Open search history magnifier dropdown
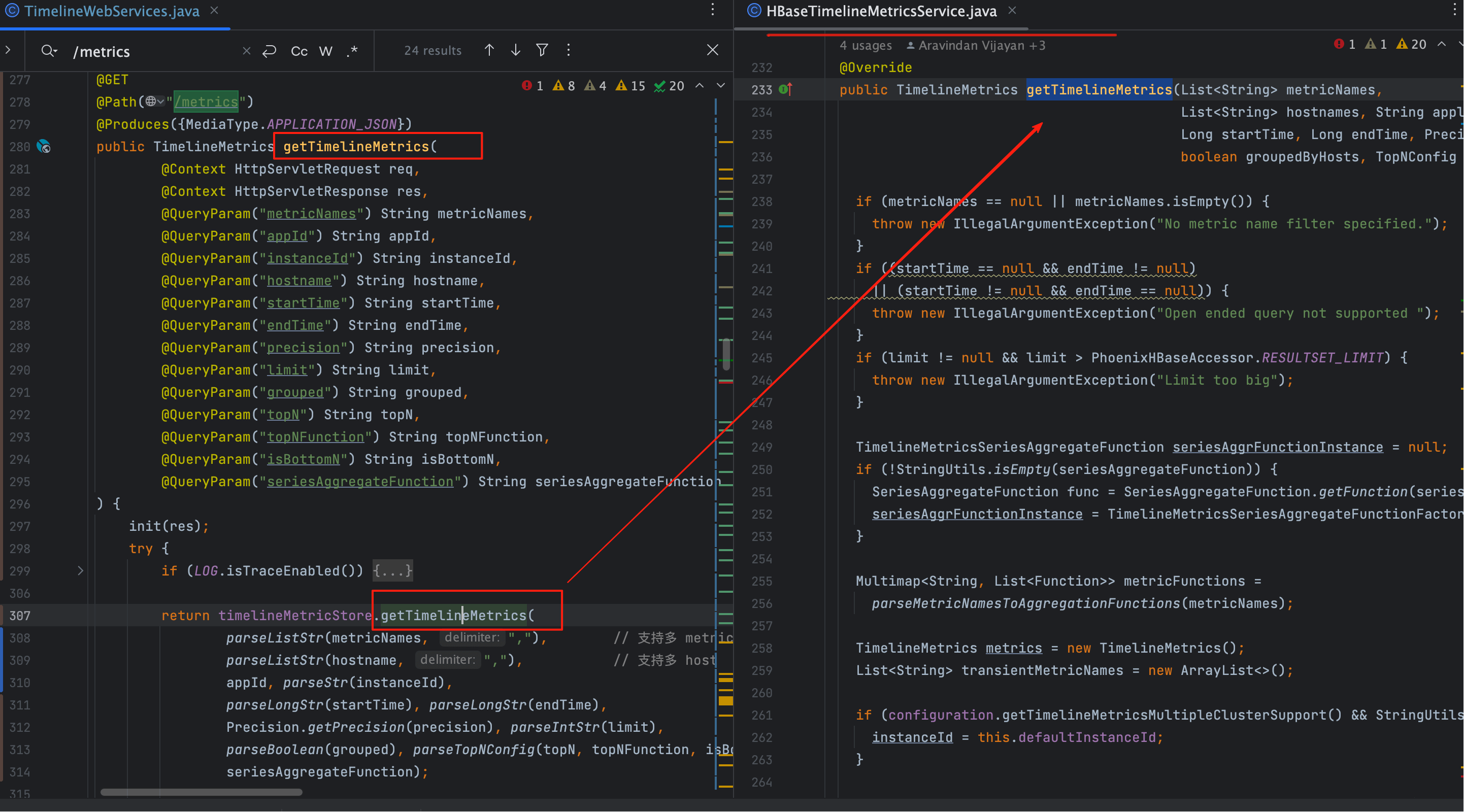 (49, 51)
